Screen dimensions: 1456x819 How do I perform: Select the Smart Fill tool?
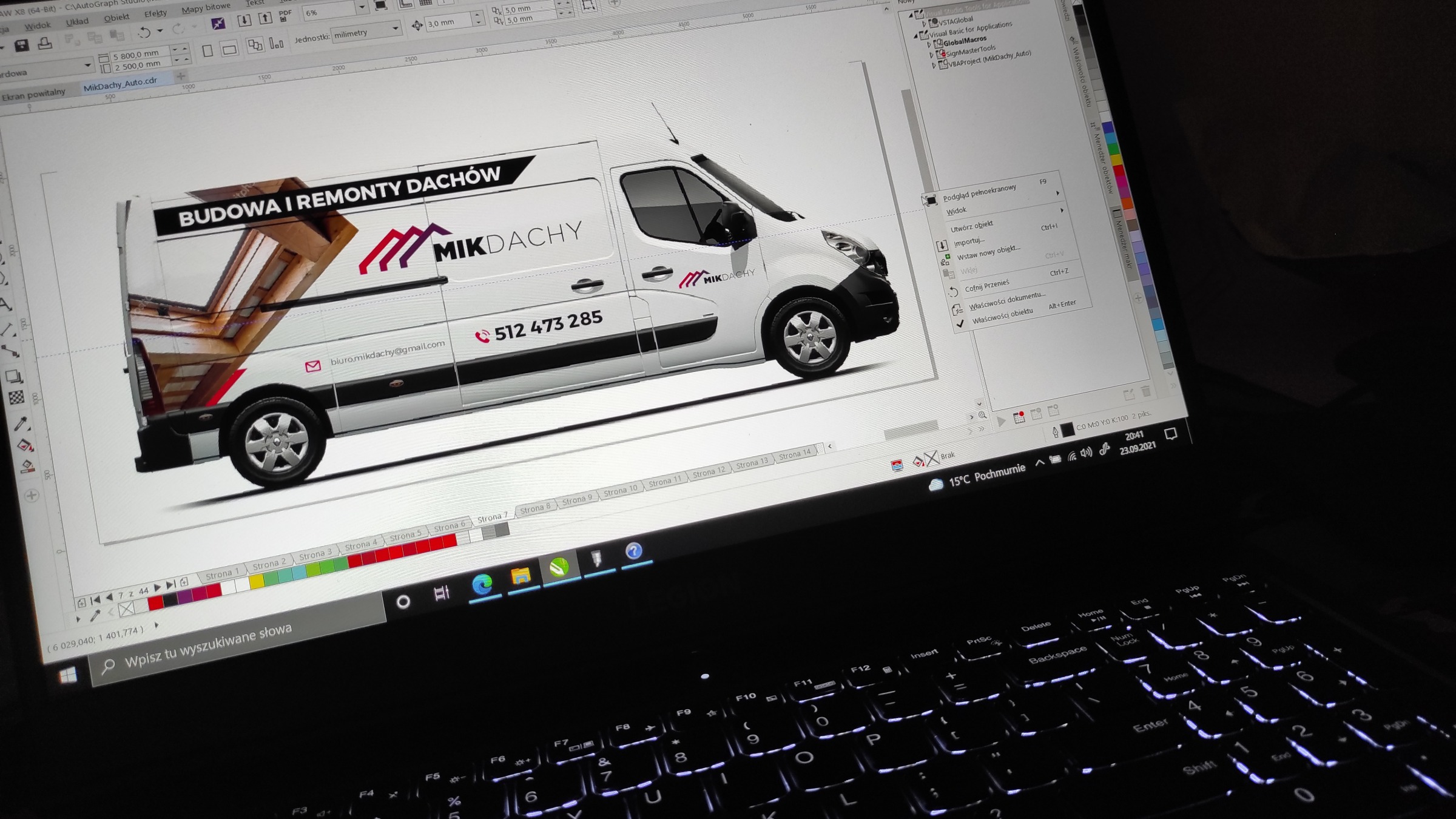[x=28, y=467]
